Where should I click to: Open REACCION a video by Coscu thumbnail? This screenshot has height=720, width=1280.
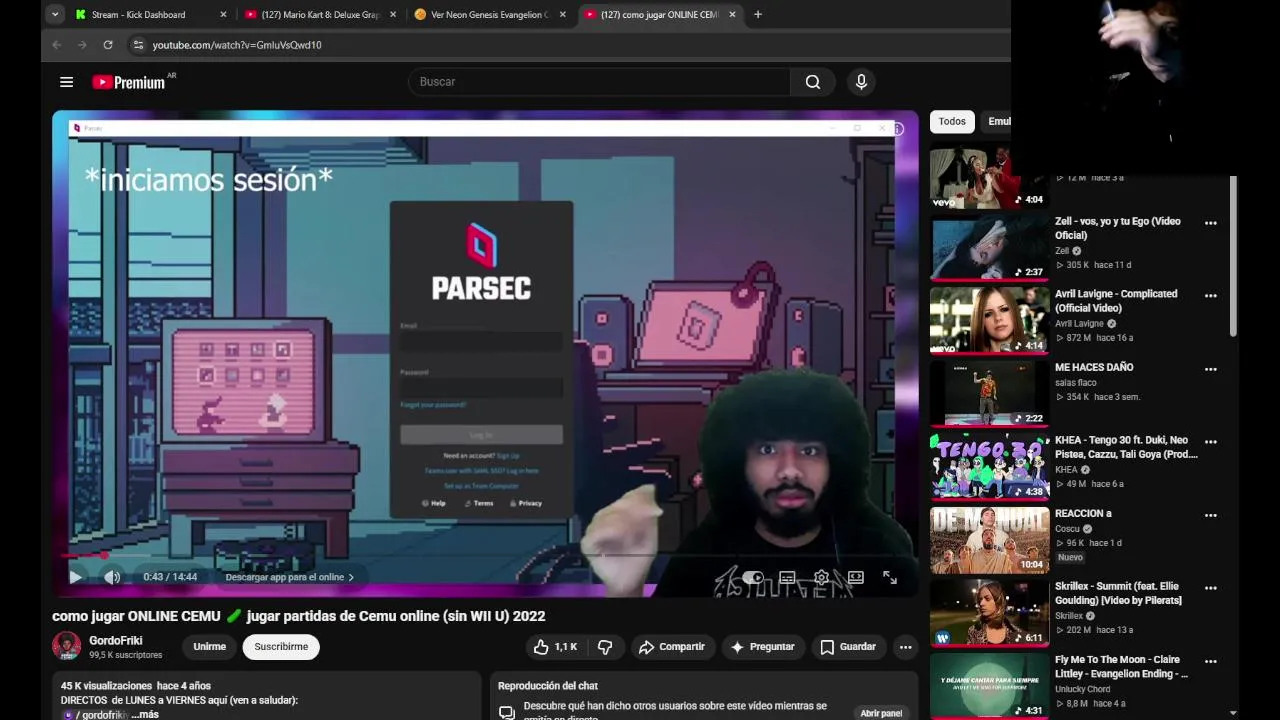point(989,540)
